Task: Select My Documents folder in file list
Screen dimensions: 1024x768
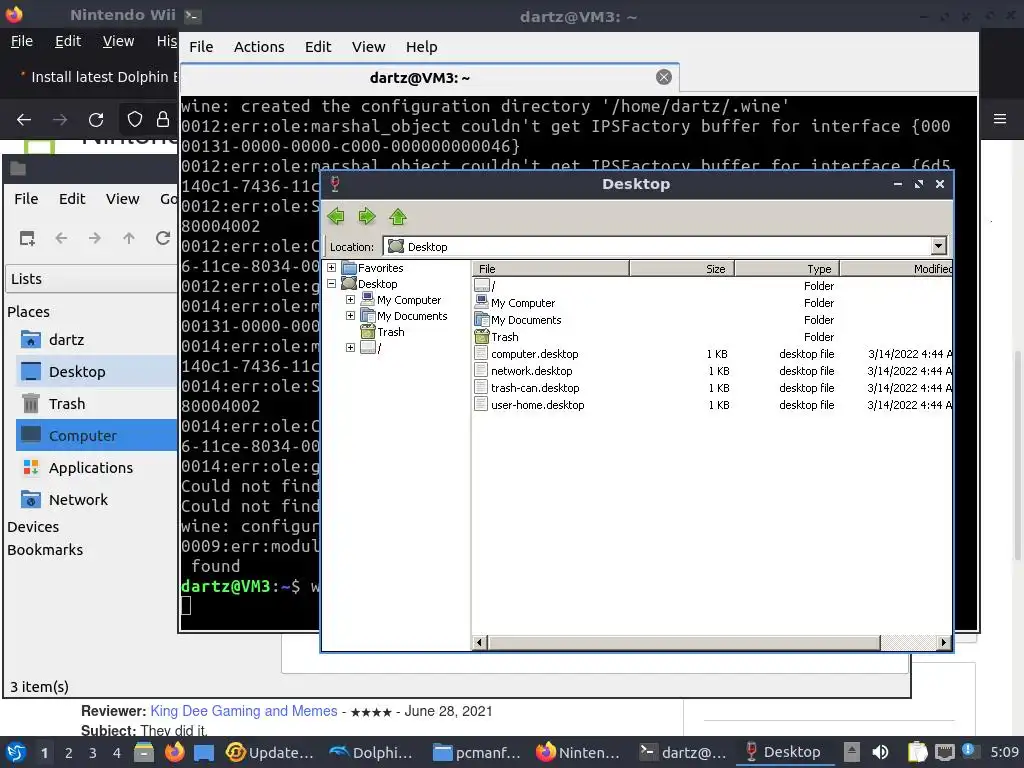Action: pos(526,320)
